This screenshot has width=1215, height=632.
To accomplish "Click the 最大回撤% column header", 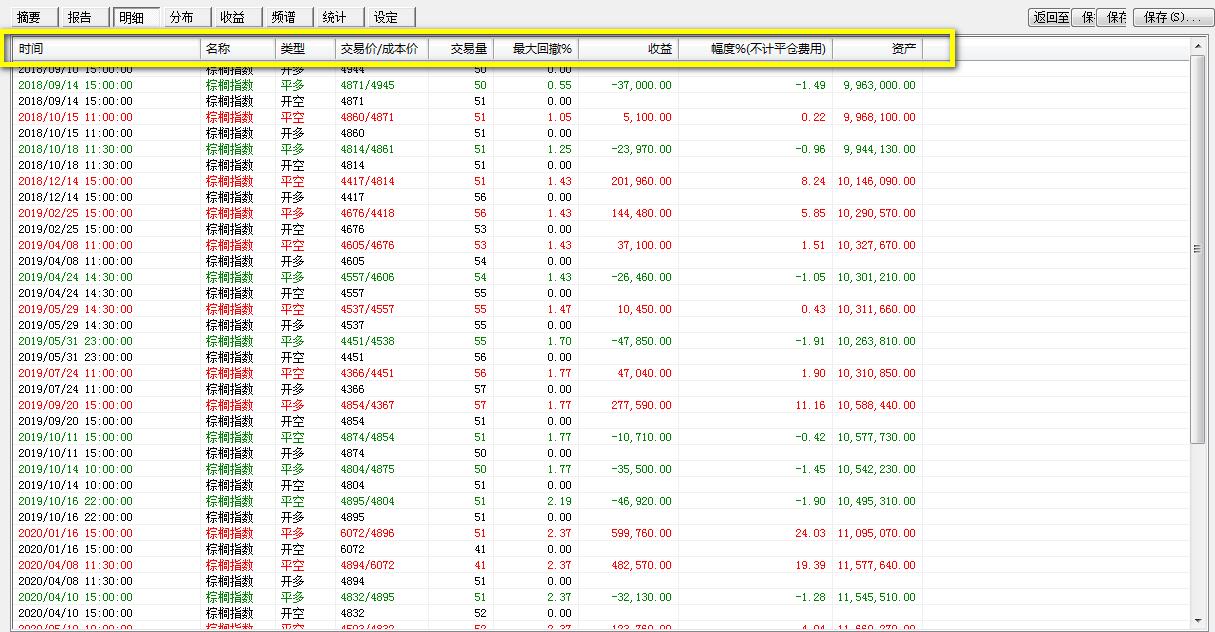I will [x=535, y=49].
